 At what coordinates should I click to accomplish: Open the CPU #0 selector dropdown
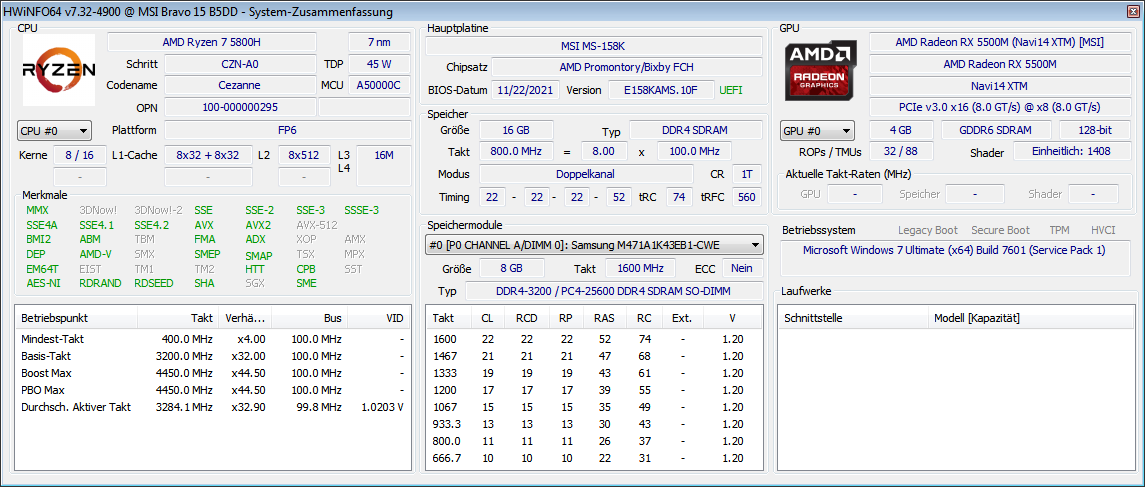coord(55,131)
